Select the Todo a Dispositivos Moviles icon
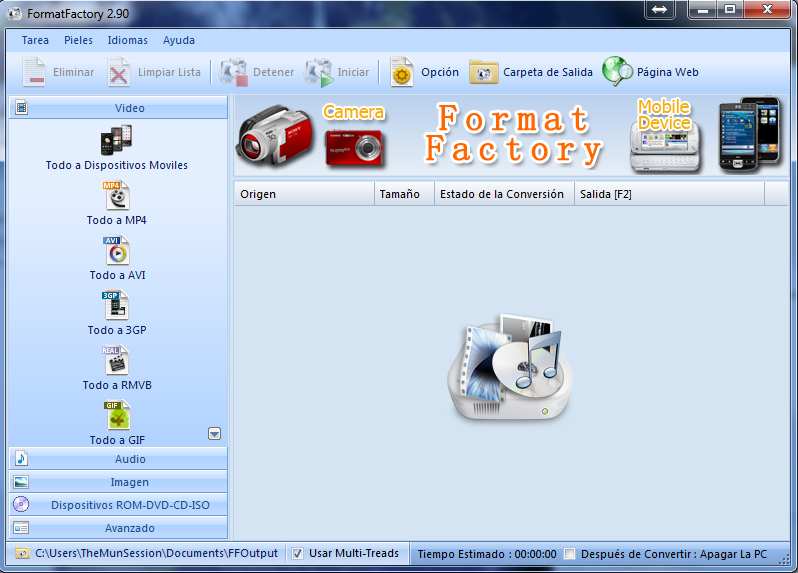 117,140
